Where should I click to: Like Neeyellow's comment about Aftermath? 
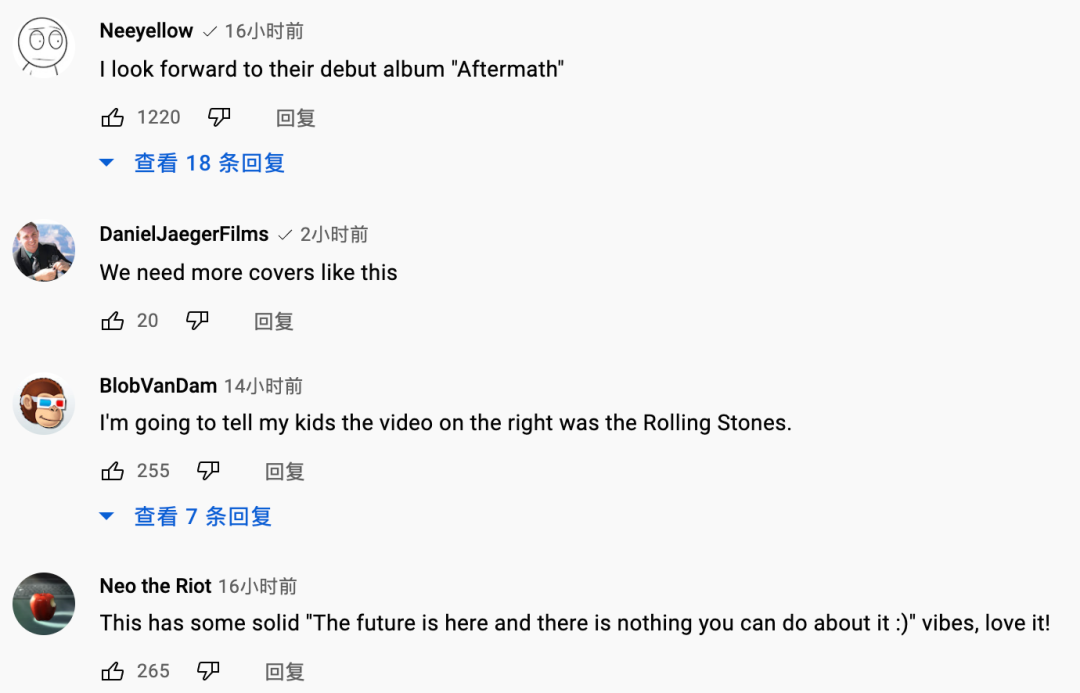click(112, 118)
